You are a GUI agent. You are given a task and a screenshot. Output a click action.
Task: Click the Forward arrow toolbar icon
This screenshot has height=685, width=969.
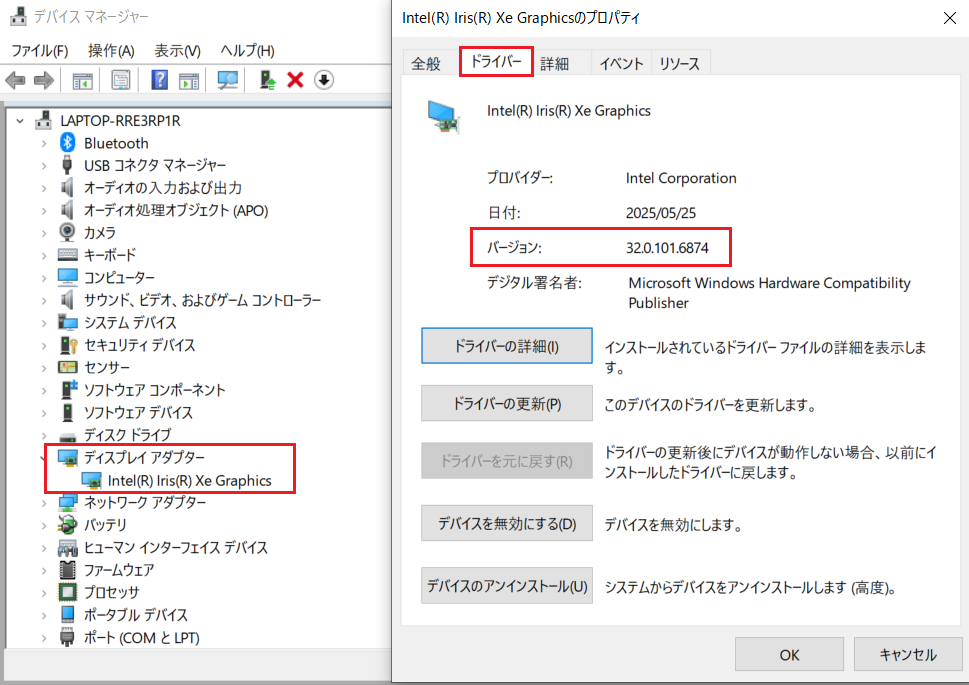[44, 80]
